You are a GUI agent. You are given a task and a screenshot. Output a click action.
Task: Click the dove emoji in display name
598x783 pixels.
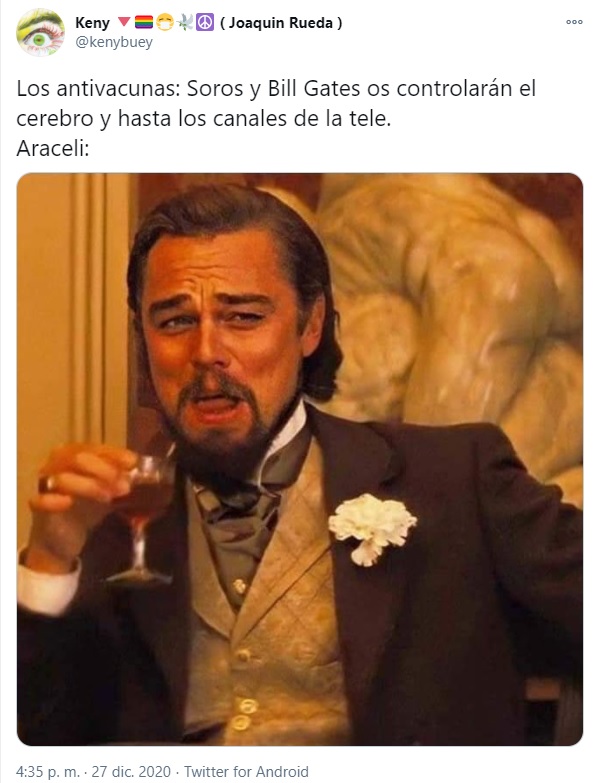185,22
